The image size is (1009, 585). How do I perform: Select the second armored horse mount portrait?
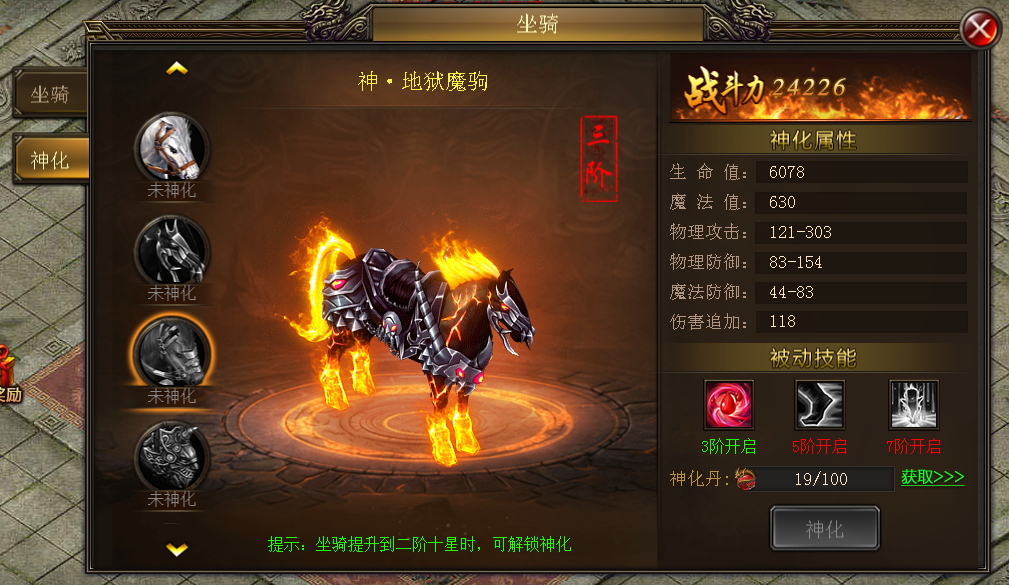pyautogui.click(x=171, y=251)
